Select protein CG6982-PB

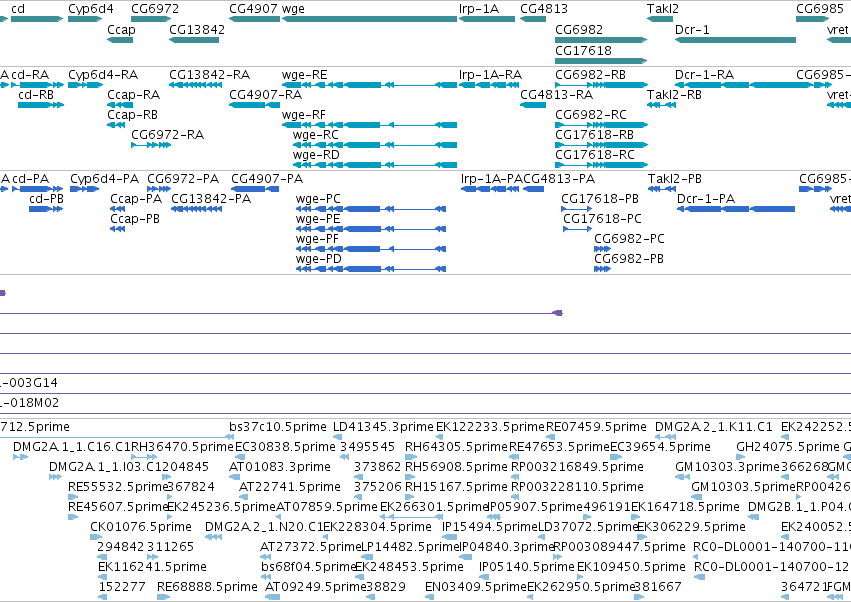pyautogui.click(x=602, y=269)
